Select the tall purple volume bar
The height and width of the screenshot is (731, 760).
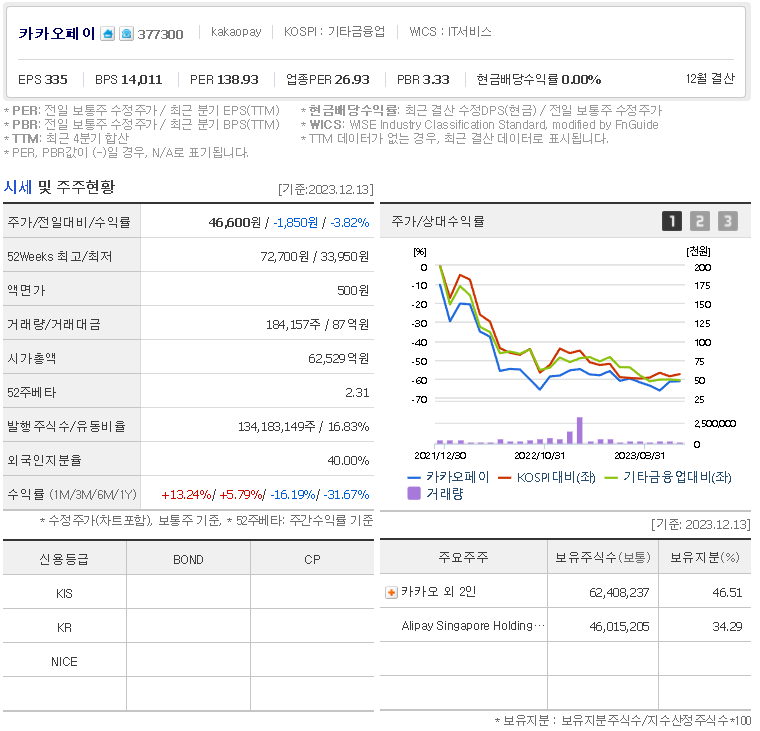tap(580, 430)
